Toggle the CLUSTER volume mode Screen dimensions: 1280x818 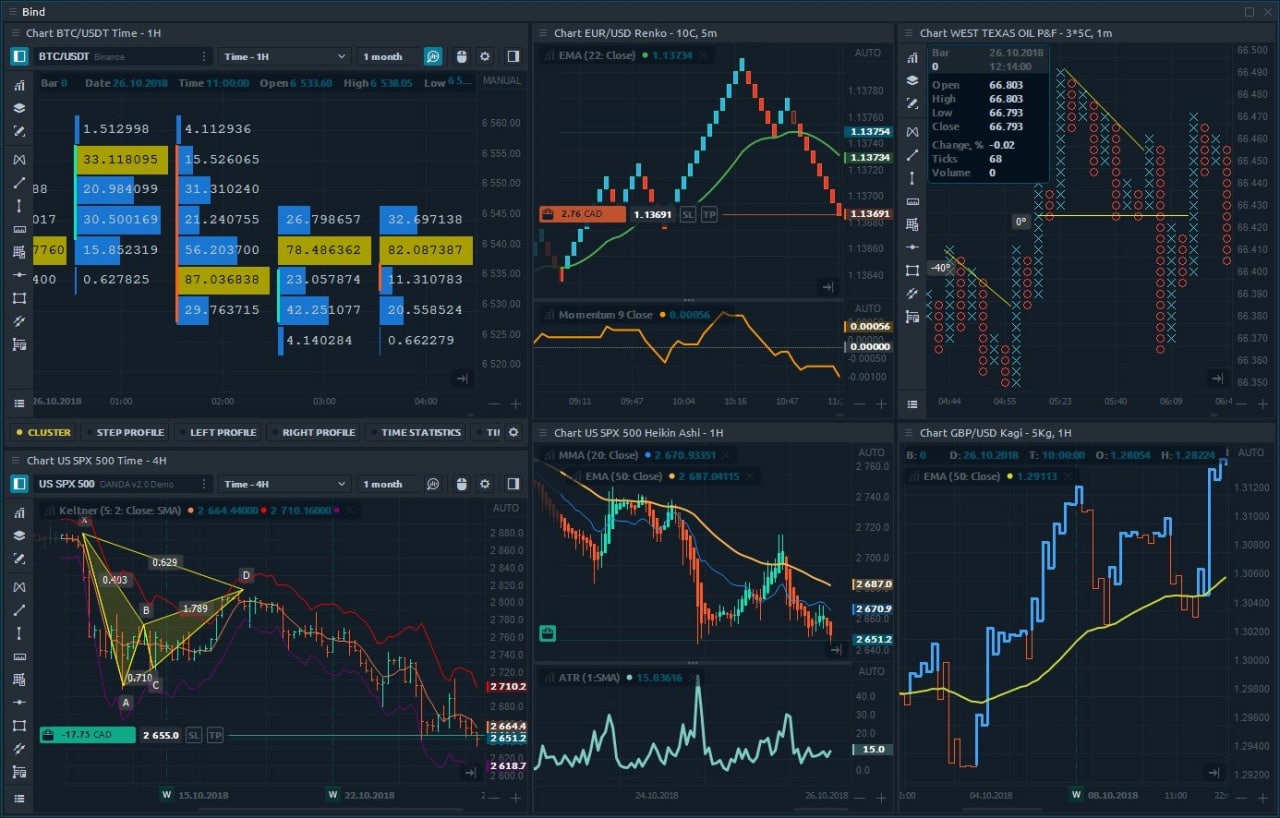pyautogui.click(x=42, y=433)
